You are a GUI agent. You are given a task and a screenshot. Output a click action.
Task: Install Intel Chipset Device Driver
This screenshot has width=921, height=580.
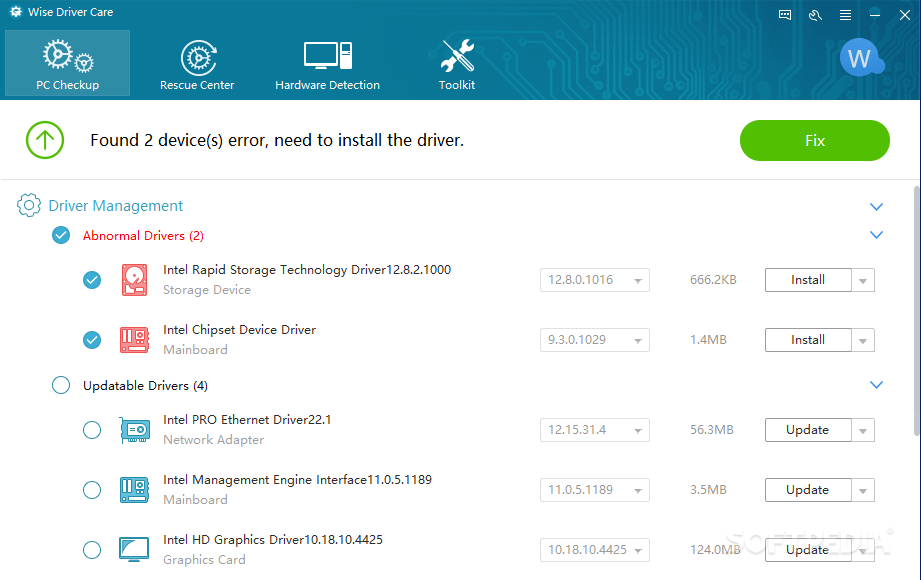[x=808, y=340]
